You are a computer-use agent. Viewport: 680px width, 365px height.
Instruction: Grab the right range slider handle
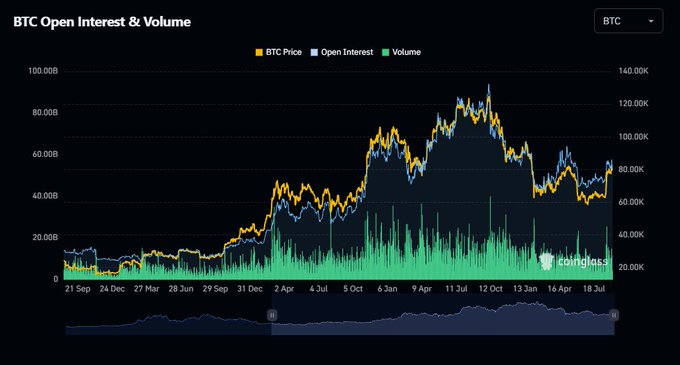(614, 315)
